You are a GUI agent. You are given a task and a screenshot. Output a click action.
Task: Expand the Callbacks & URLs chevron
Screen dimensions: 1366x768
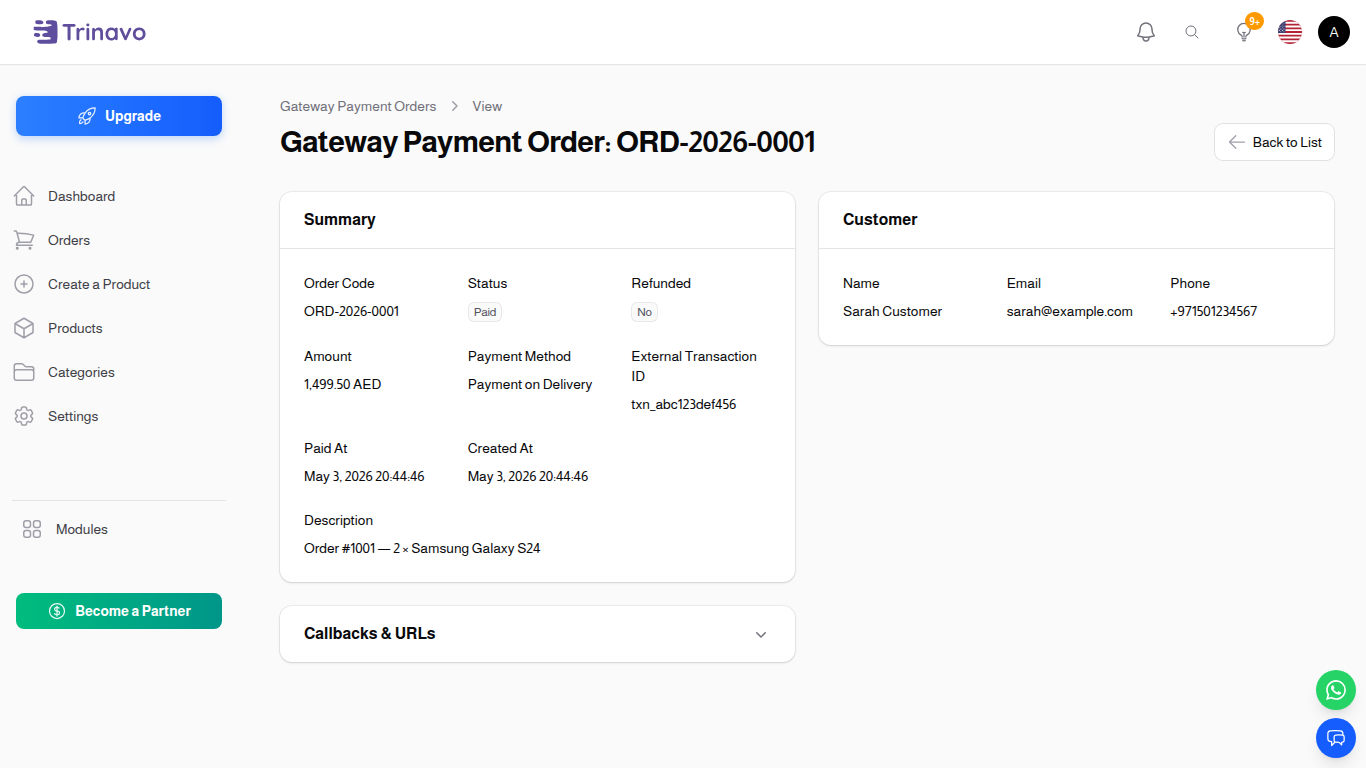[x=761, y=634]
